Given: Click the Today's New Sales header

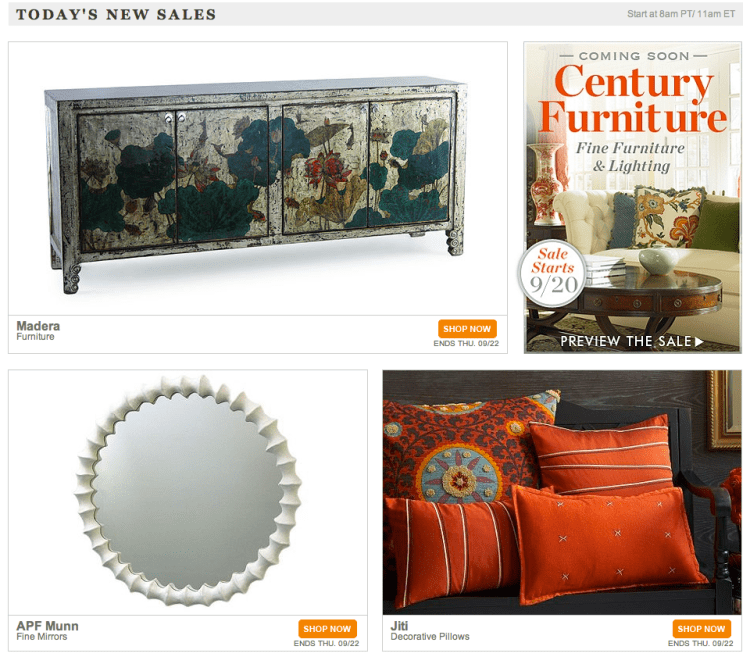Looking at the screenshot, I should (116, 14).
